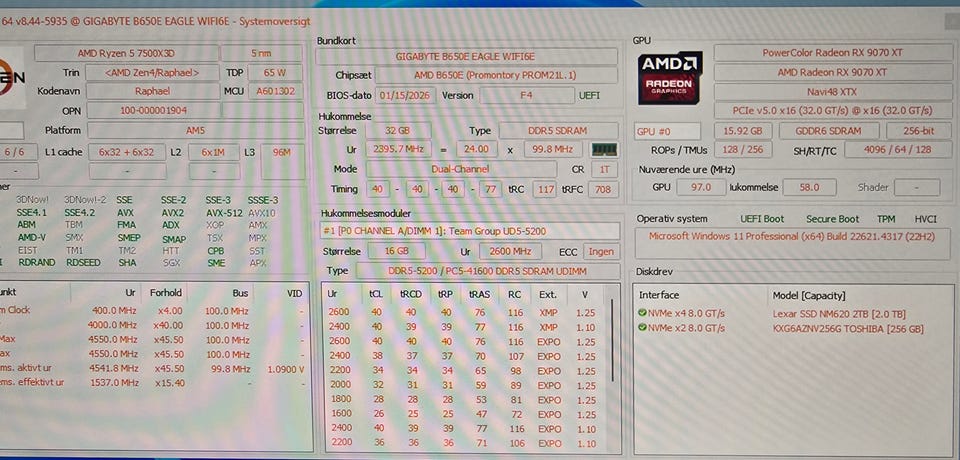Click the VRAM size 15.92 GB
The width and height of the screenshot is (960, 460).
(743, 131)
